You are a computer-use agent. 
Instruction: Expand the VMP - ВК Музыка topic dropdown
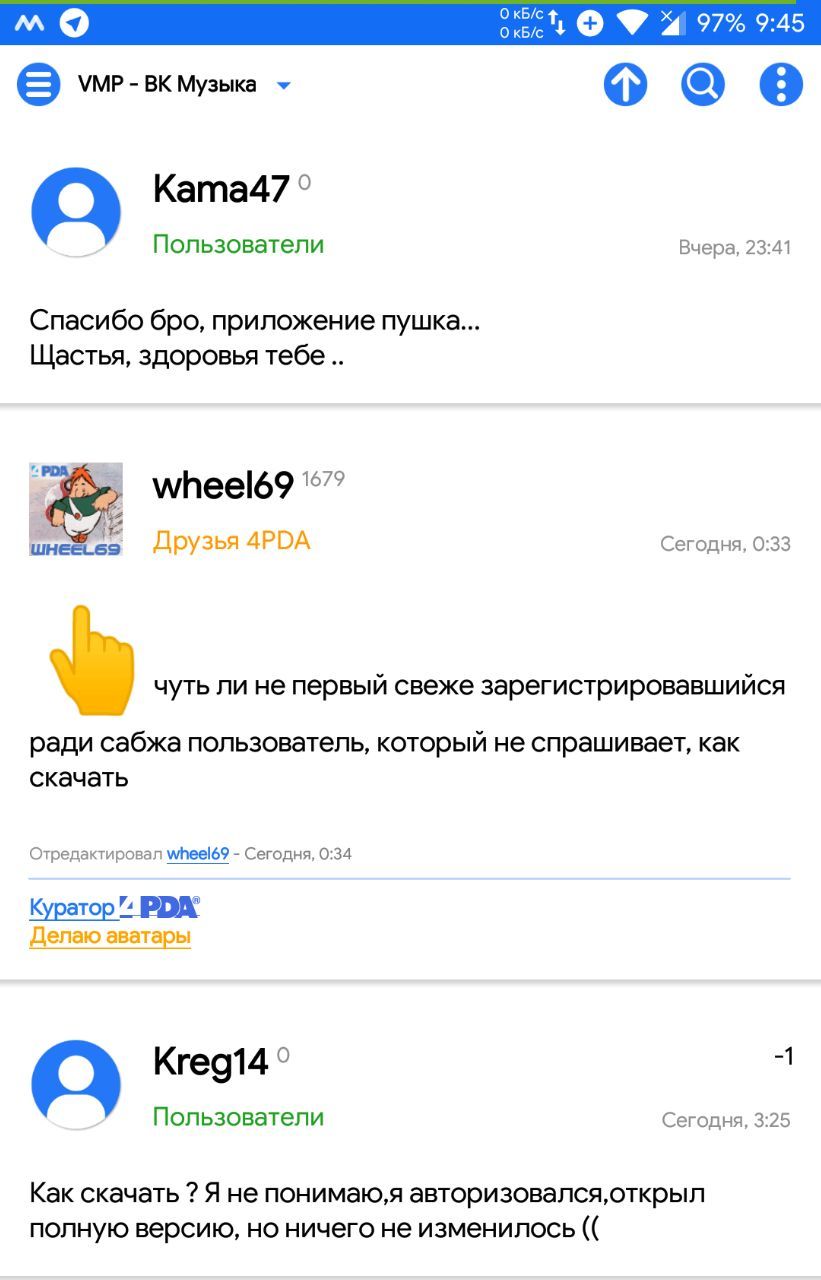click(x=283, y=85)
